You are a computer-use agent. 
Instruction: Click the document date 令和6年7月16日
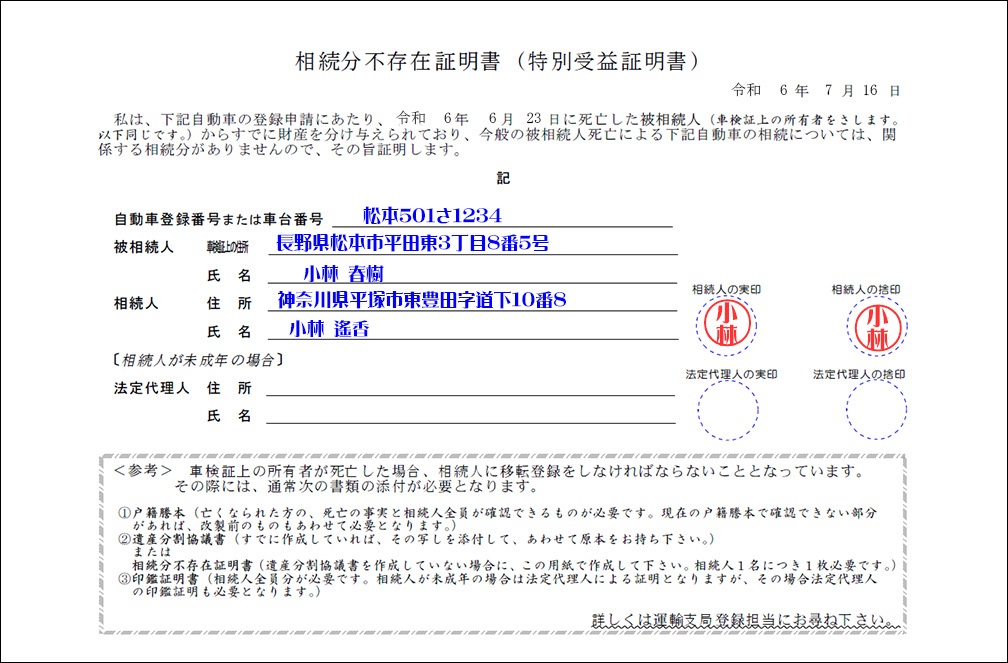click(816, 90)
